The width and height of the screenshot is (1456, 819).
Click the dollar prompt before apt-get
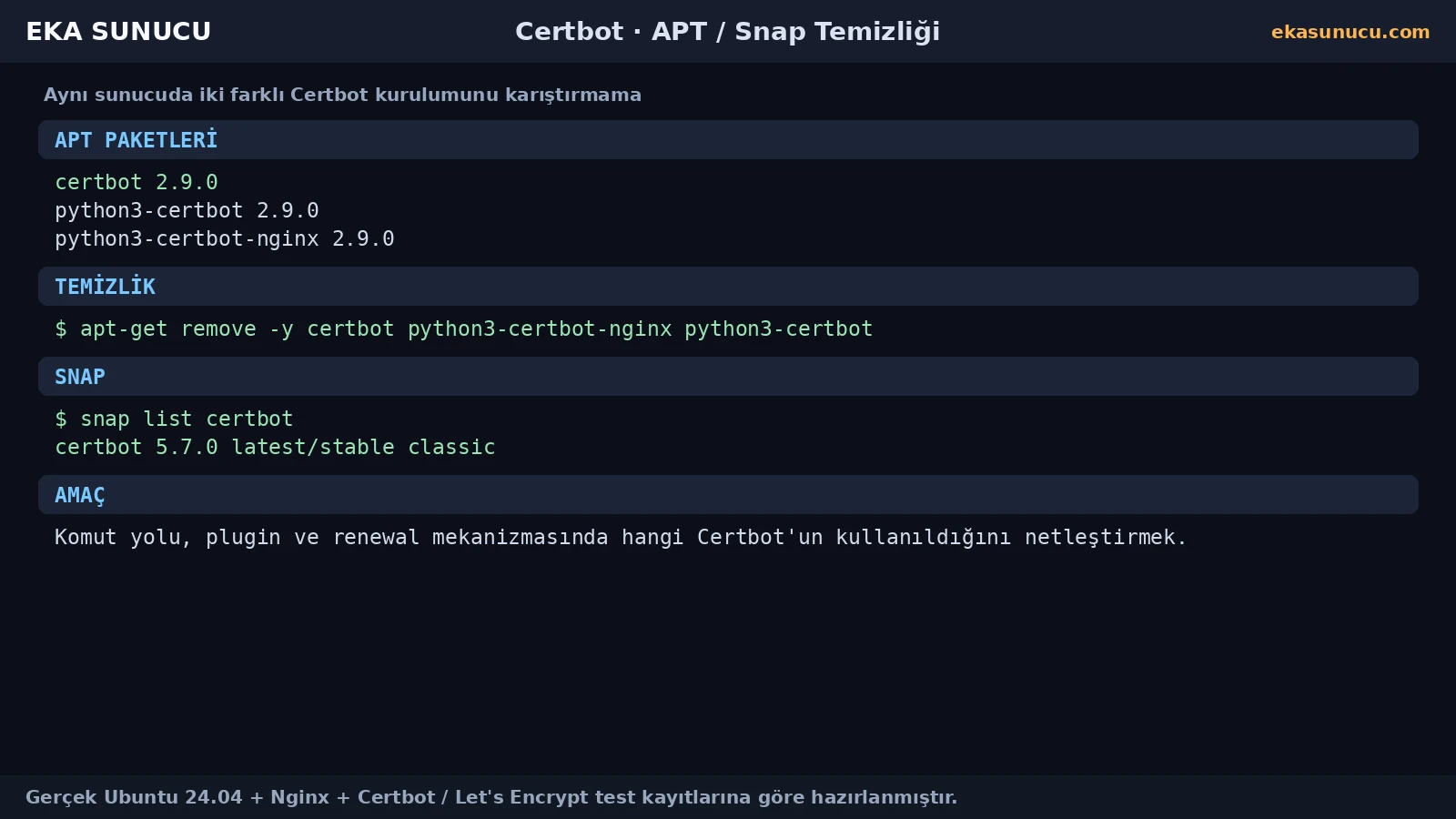(61, 329)
